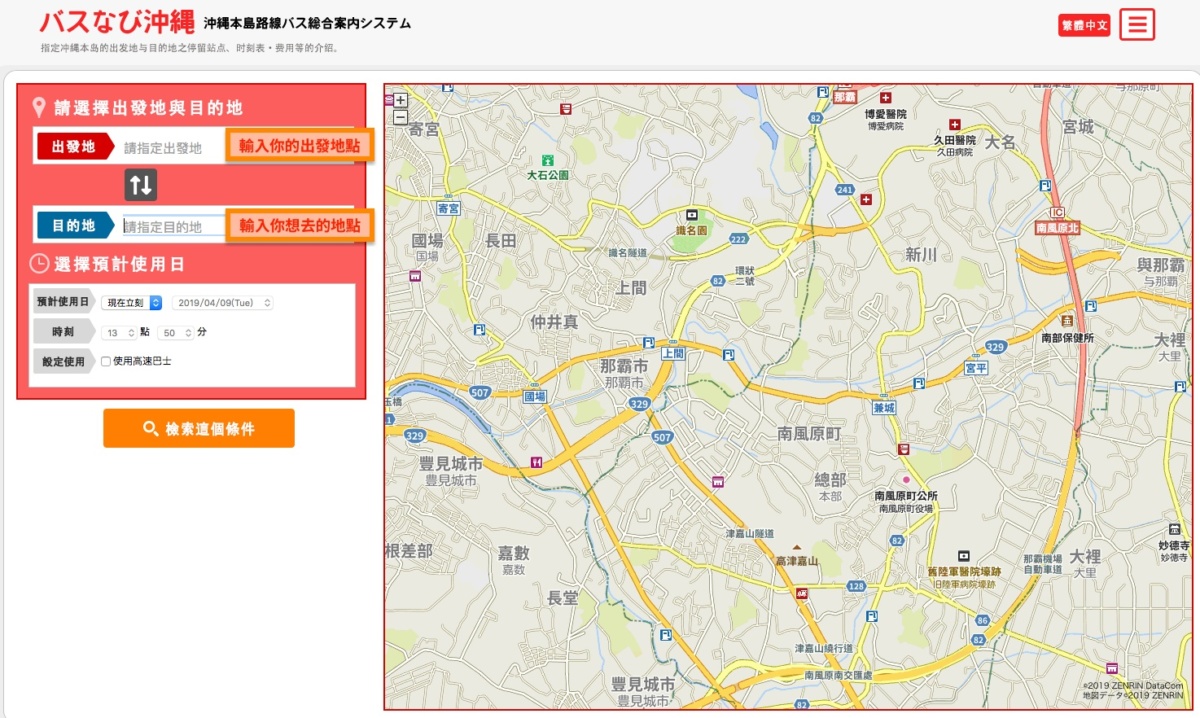This screenshot has width=1200, height=718.
Task: Select the 寄宮 intersection sign on map
Action: pyautogui.click(x=449, y=208)
